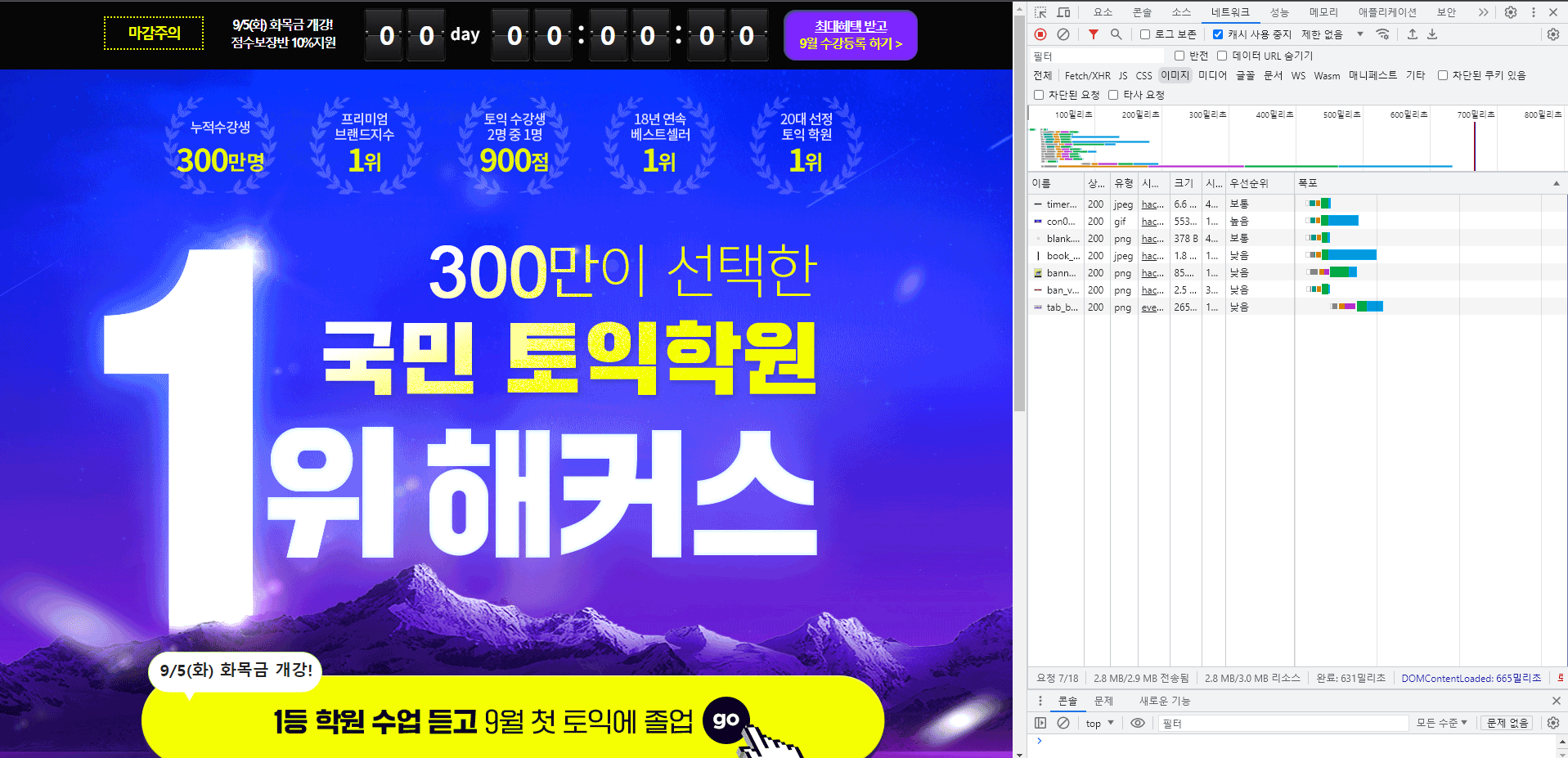Open network panel settings gear
This screenshot has width=1568, height=758.
(1553, 34)
